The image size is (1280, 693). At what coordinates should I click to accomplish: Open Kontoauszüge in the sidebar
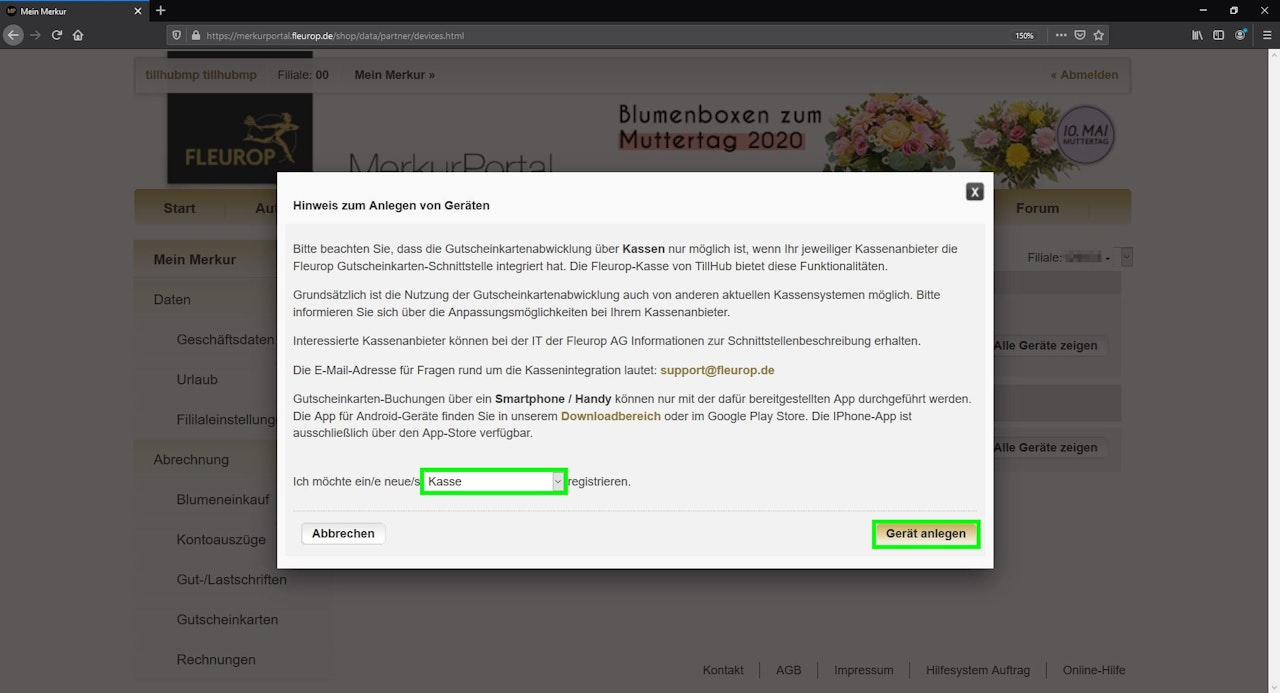(x=221, y=540)
